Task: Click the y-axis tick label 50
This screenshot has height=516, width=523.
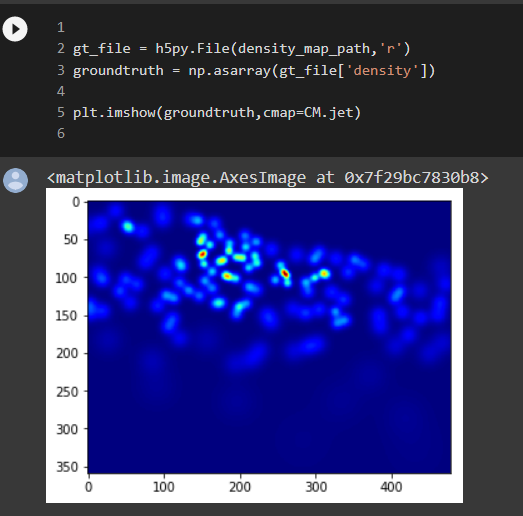Action: 71,239
